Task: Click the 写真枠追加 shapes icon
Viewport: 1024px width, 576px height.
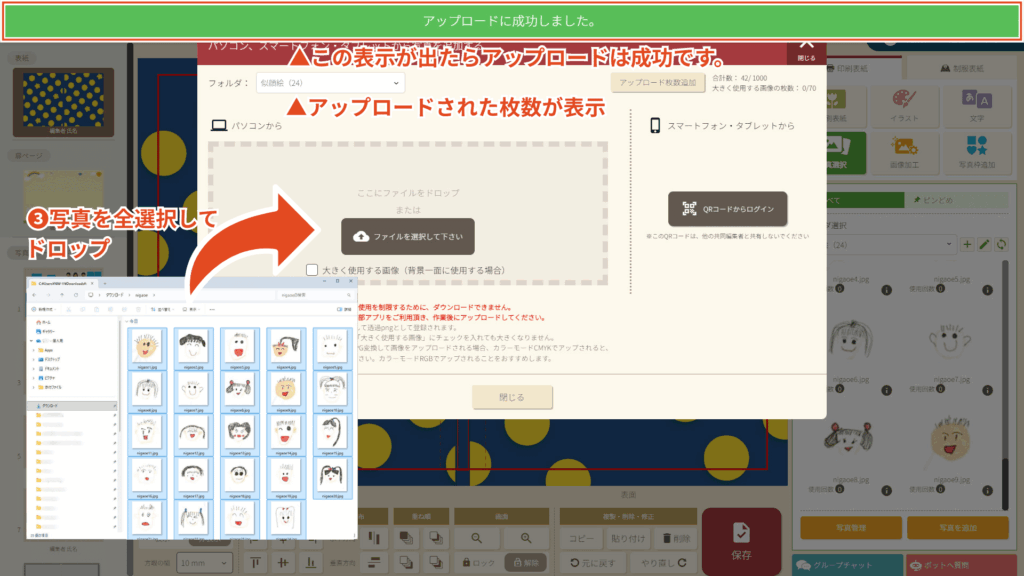Action: click(976, 151)
